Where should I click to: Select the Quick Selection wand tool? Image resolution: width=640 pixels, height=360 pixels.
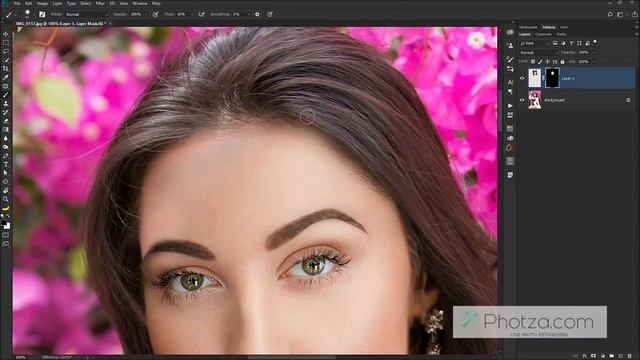pyautogui.click(x=6, y=60)
